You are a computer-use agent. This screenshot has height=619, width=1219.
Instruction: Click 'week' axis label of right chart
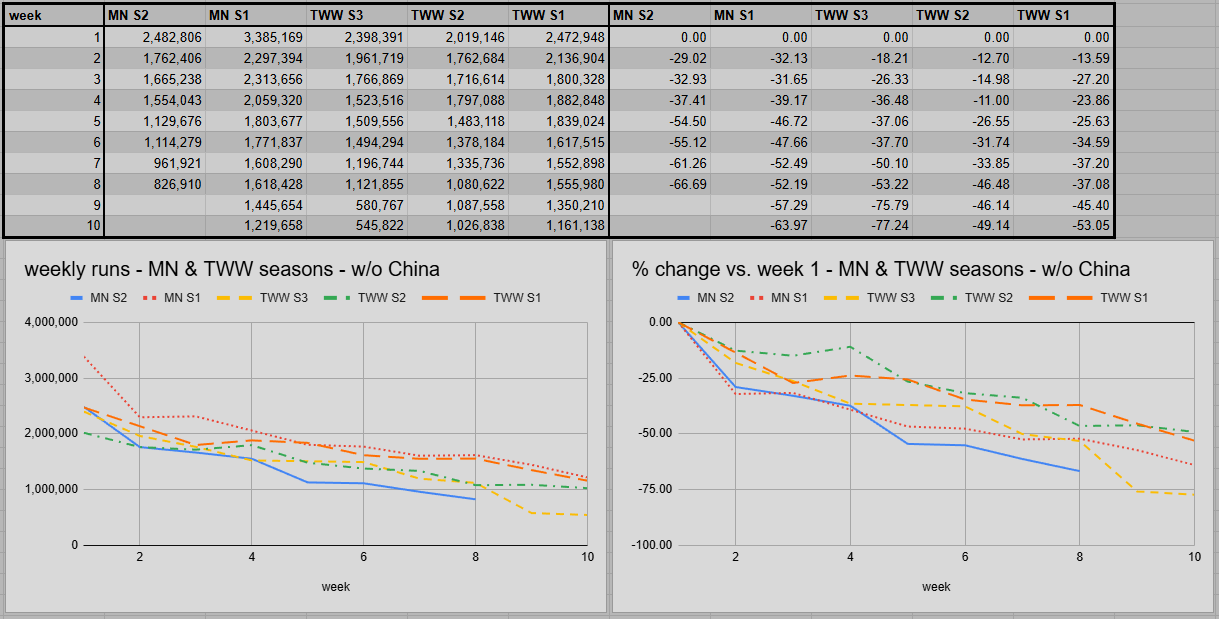[x=936, y=587]
